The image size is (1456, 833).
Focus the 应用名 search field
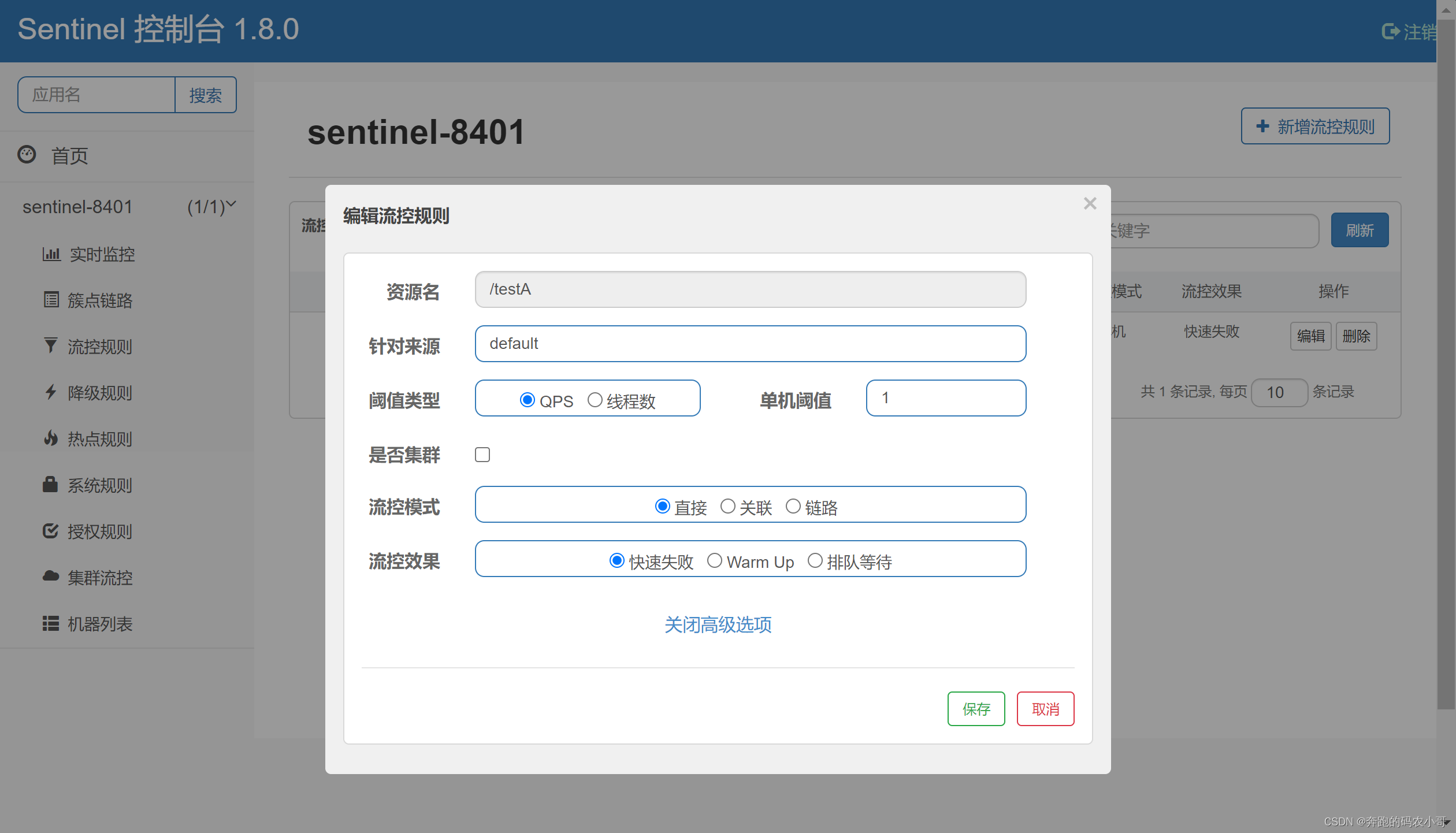(96, 95)
